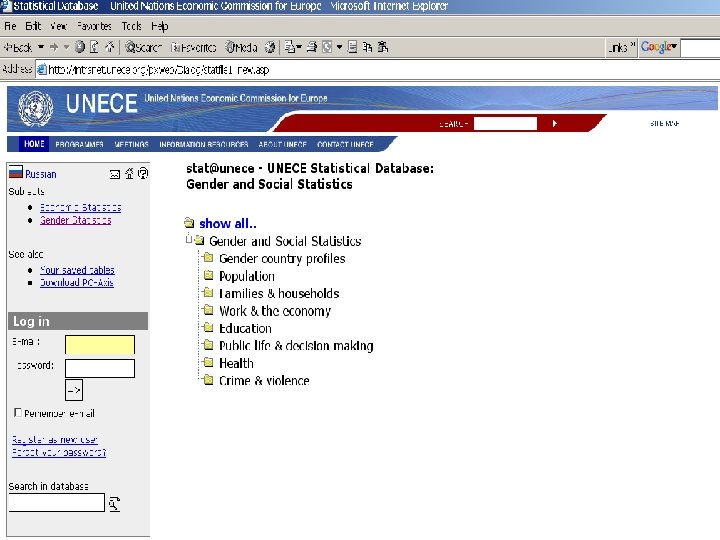Viewport: 720px width, 540px height.
Task: Open the MEETINGS navigation tab
Action: tap(131, 145)
